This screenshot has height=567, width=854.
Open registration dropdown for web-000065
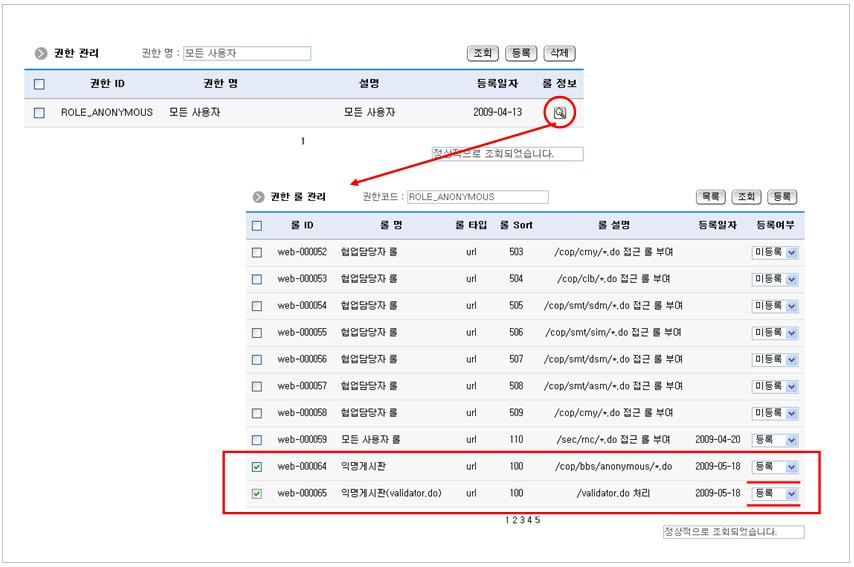pyautogui.click(x=775, y=493)
